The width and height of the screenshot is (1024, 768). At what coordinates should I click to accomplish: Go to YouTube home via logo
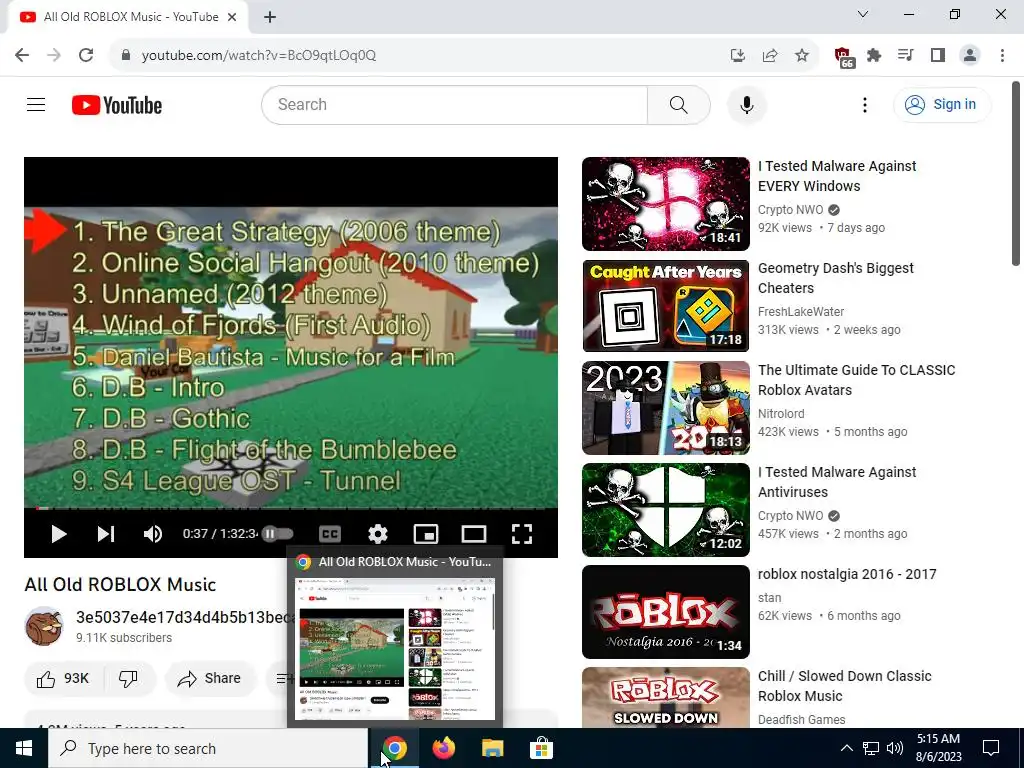pyautogui.click(x=117, y=105)
